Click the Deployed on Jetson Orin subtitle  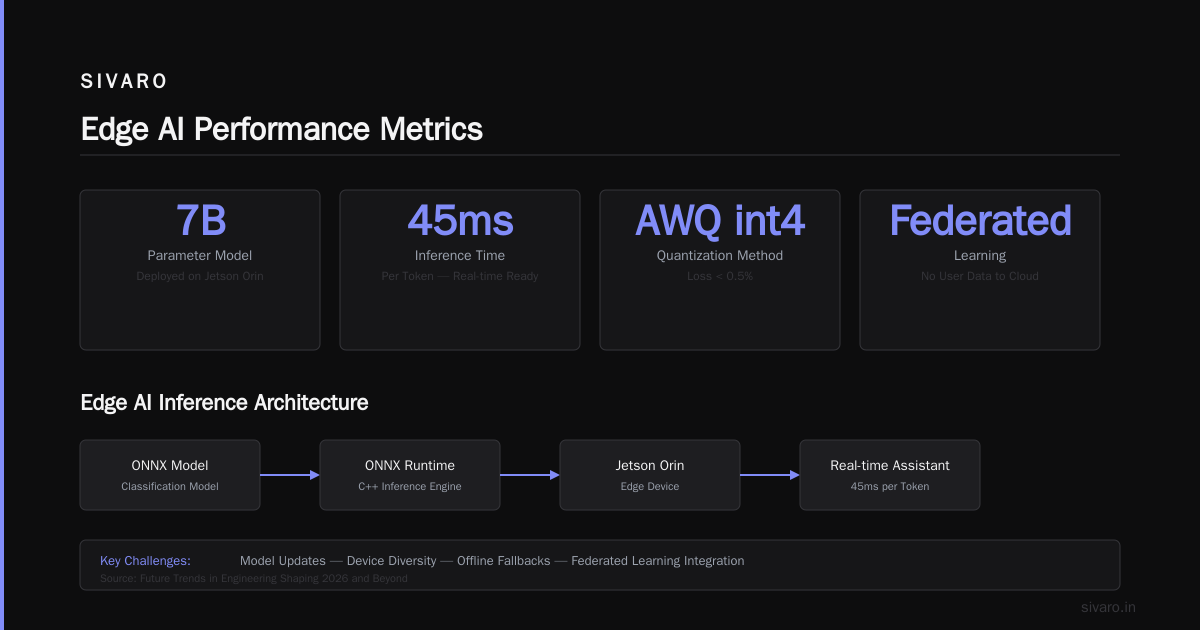200,276
